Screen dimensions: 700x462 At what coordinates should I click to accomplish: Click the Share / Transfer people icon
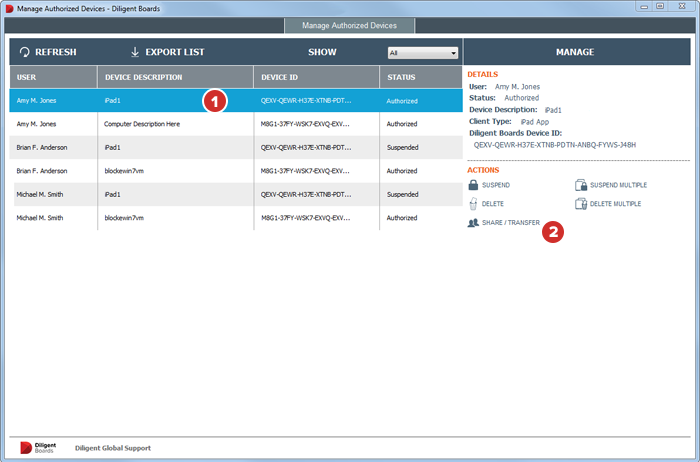[473, 222]
